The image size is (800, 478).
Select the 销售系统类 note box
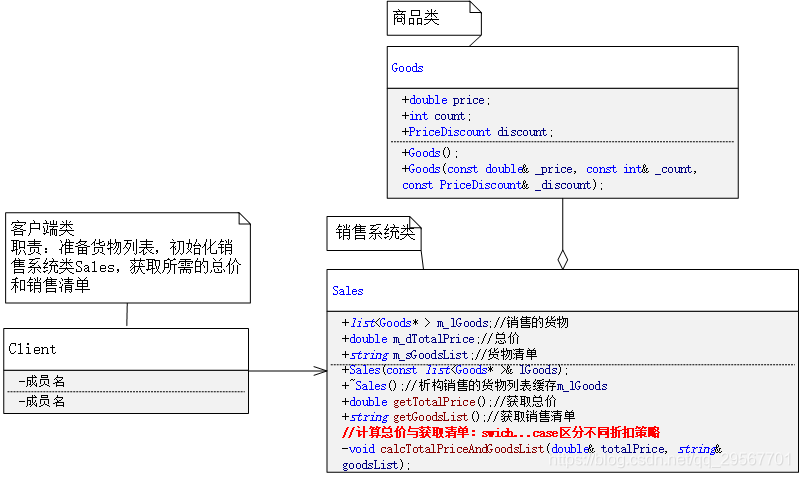[374, 233]
